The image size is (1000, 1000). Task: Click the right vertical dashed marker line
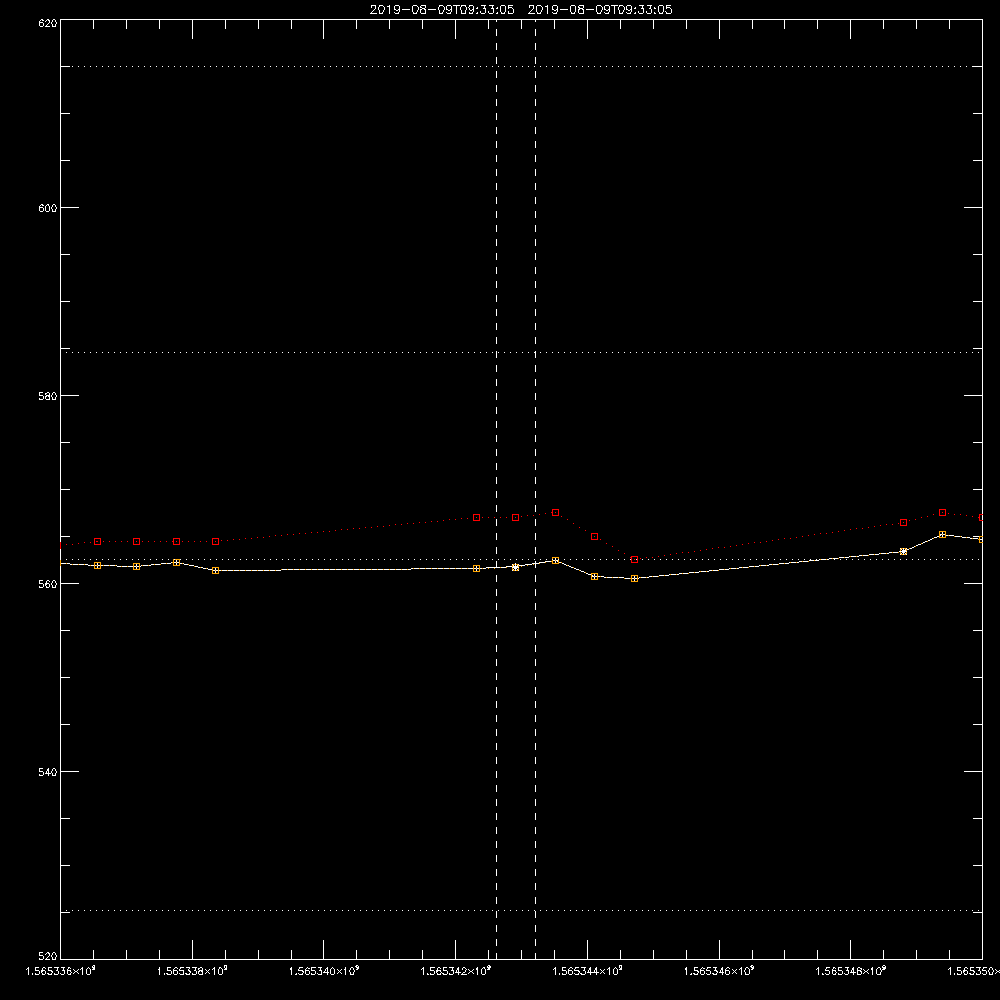(535, 488)
